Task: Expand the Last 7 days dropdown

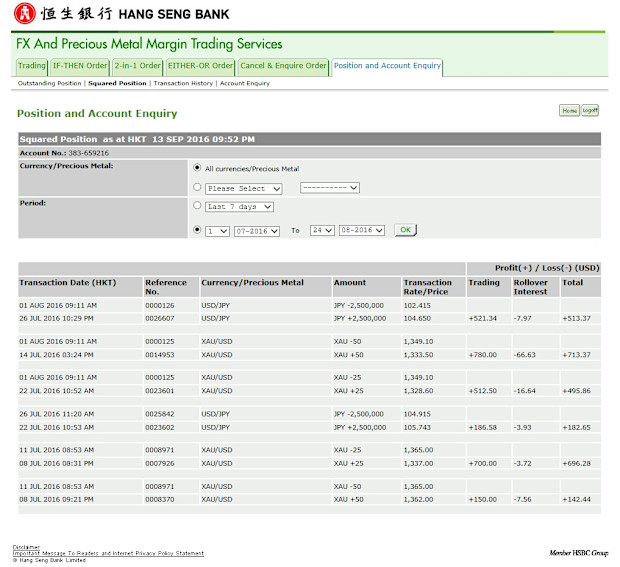Action: point(239,207)
